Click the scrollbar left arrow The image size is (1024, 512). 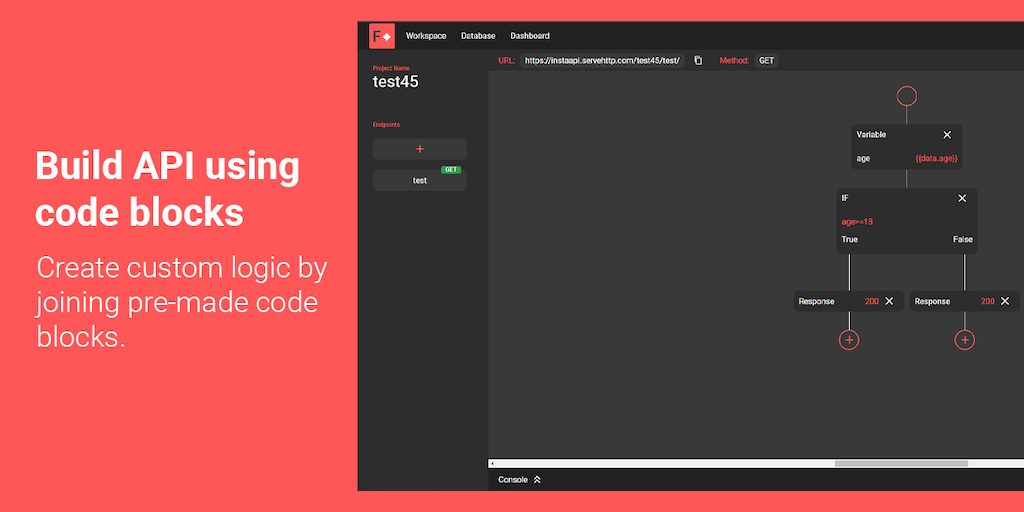tap(492, 464)
